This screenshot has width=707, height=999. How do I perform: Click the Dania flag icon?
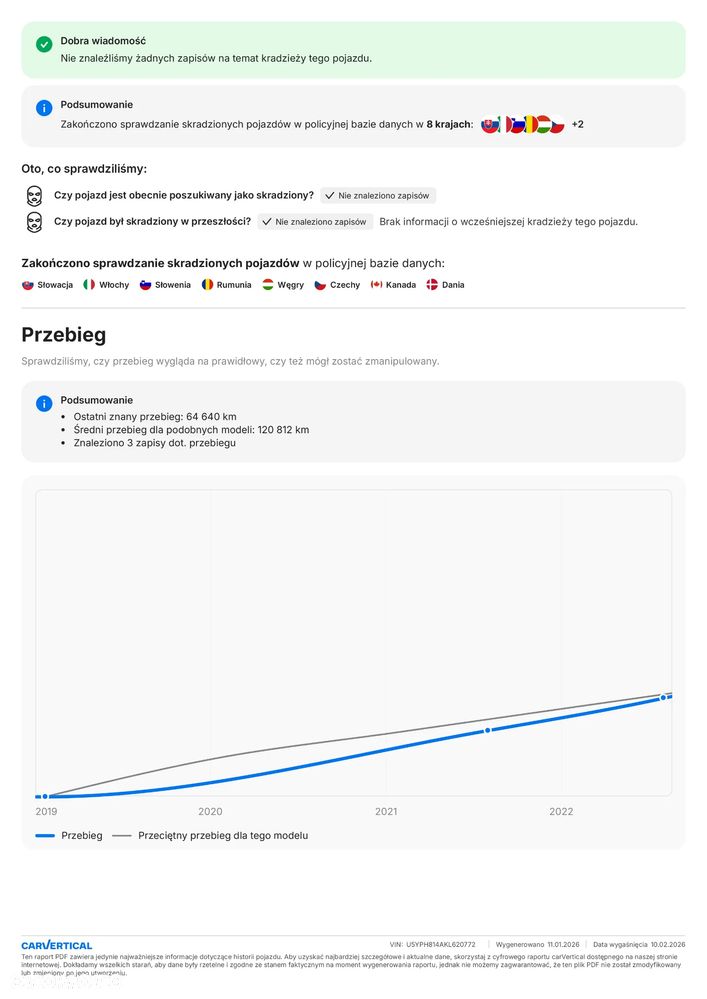tap(432, 285)
